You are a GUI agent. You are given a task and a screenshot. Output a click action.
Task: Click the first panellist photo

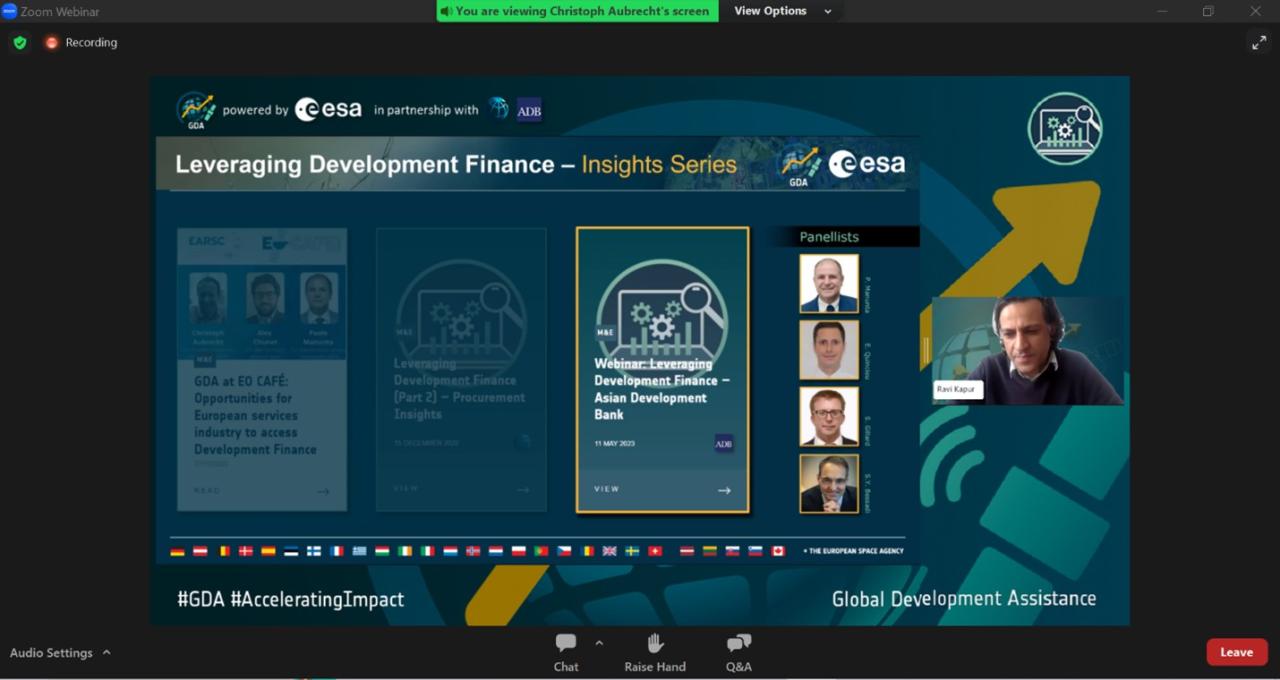[x=829, y=284]
